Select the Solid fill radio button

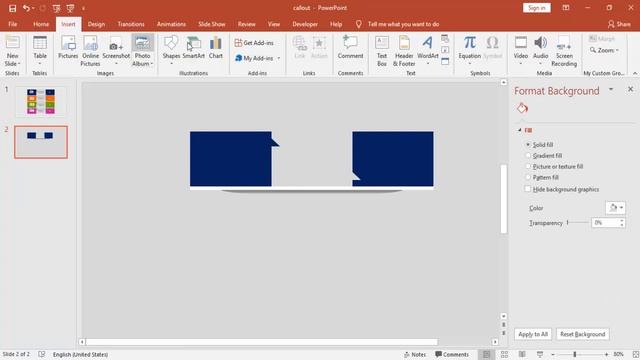528,144
